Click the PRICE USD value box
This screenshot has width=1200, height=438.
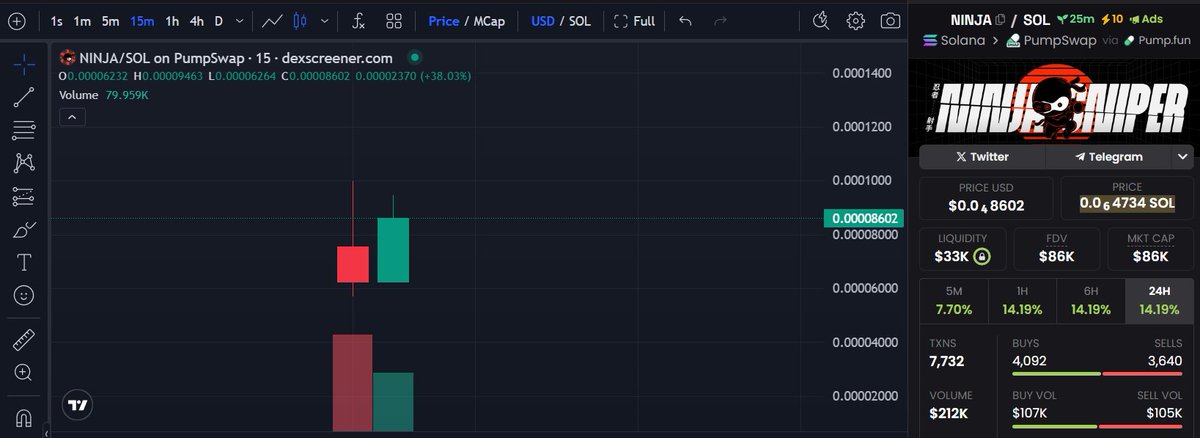(986, 198)
